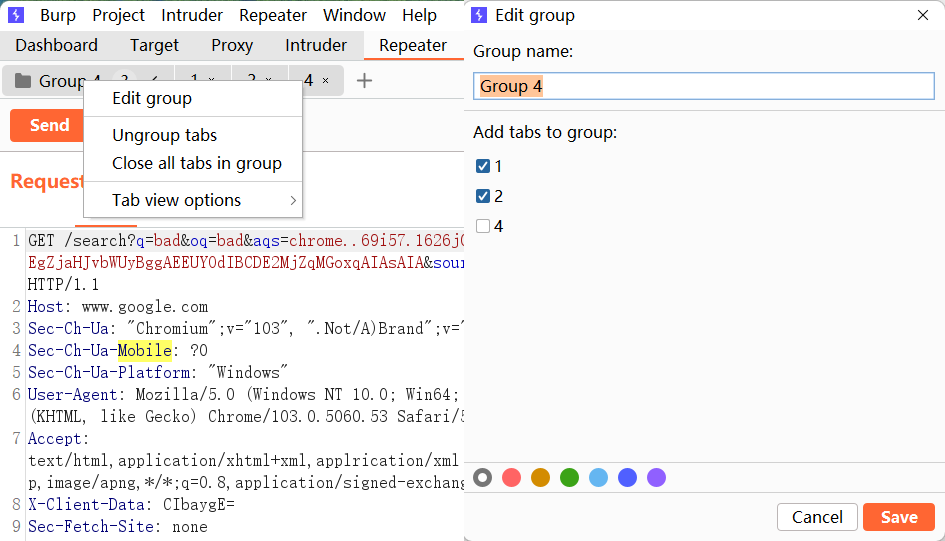Switch to the Target tab
The width and height of the screenshot is (945, 541).
coord(154,45)
